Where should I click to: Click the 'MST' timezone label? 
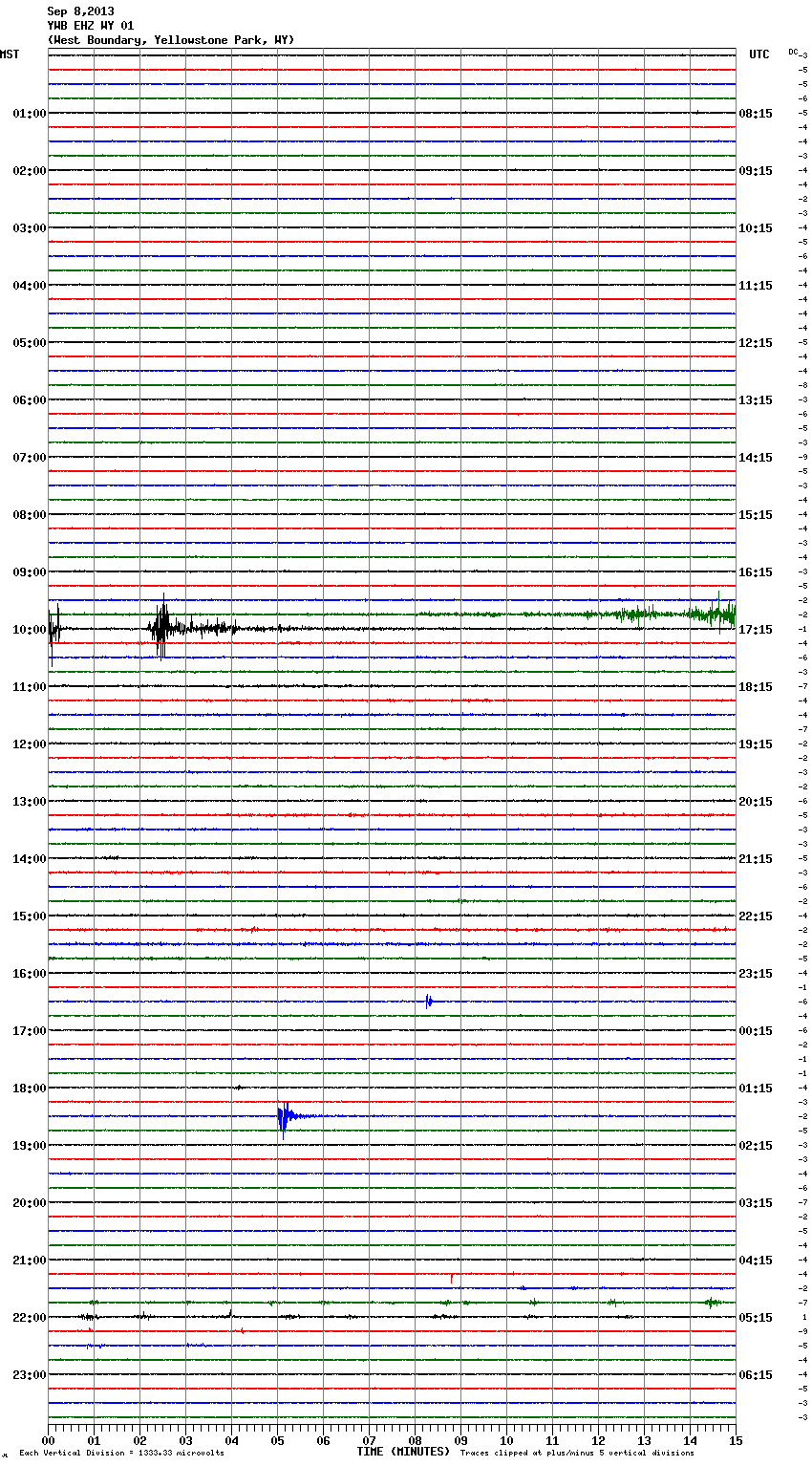pos(10,54)
